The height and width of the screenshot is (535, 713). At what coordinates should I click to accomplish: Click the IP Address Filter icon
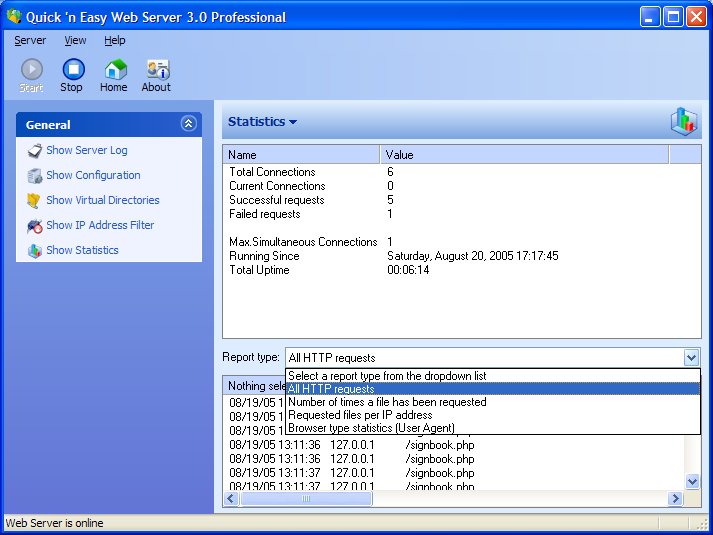tap(35, 225)
